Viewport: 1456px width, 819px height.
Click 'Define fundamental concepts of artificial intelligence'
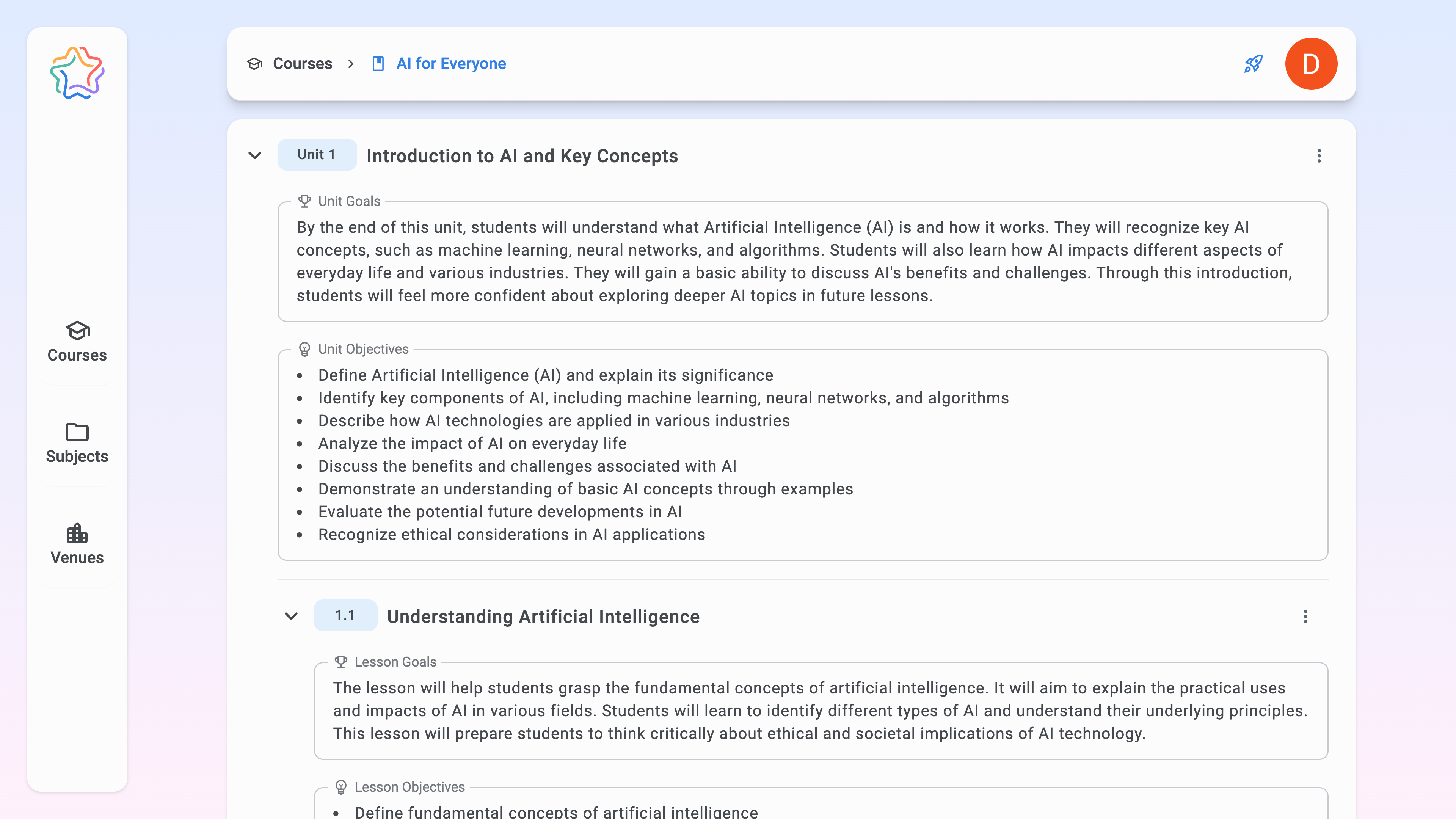point(556,812)
